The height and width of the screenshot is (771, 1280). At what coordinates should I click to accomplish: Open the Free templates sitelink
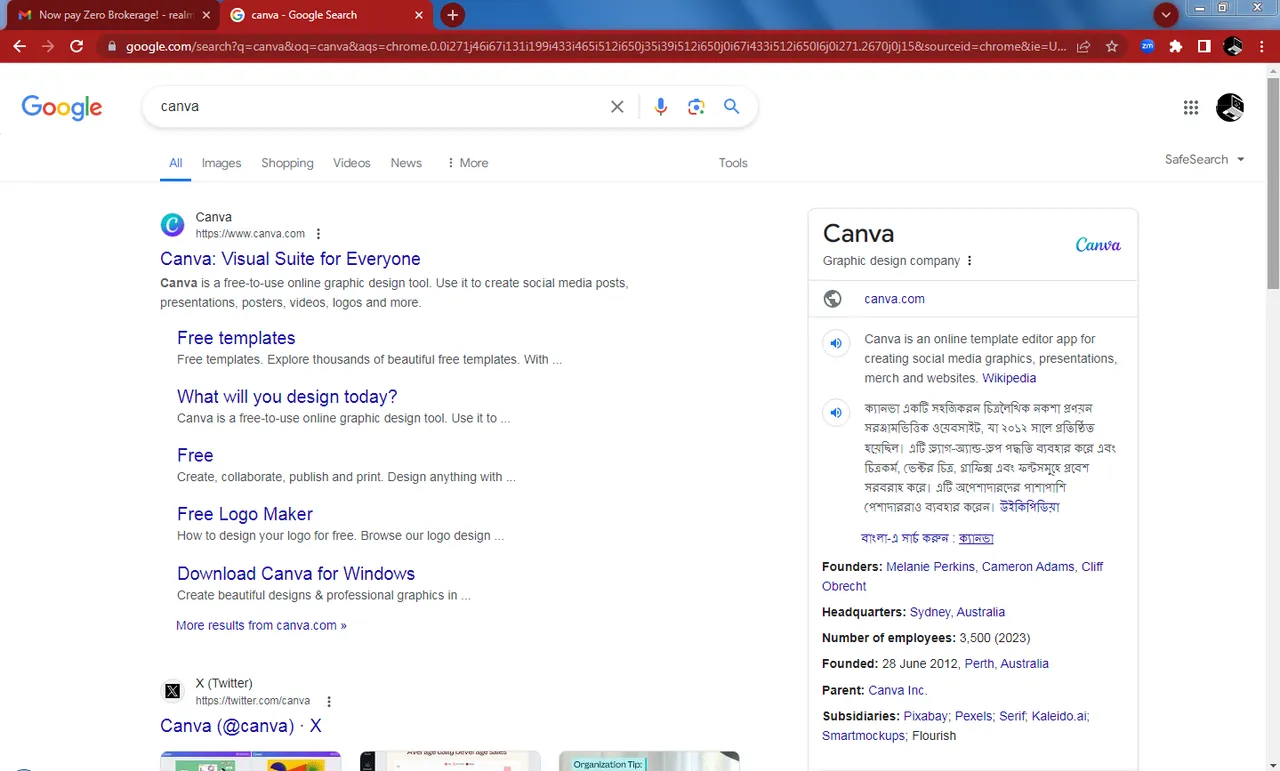236,338
